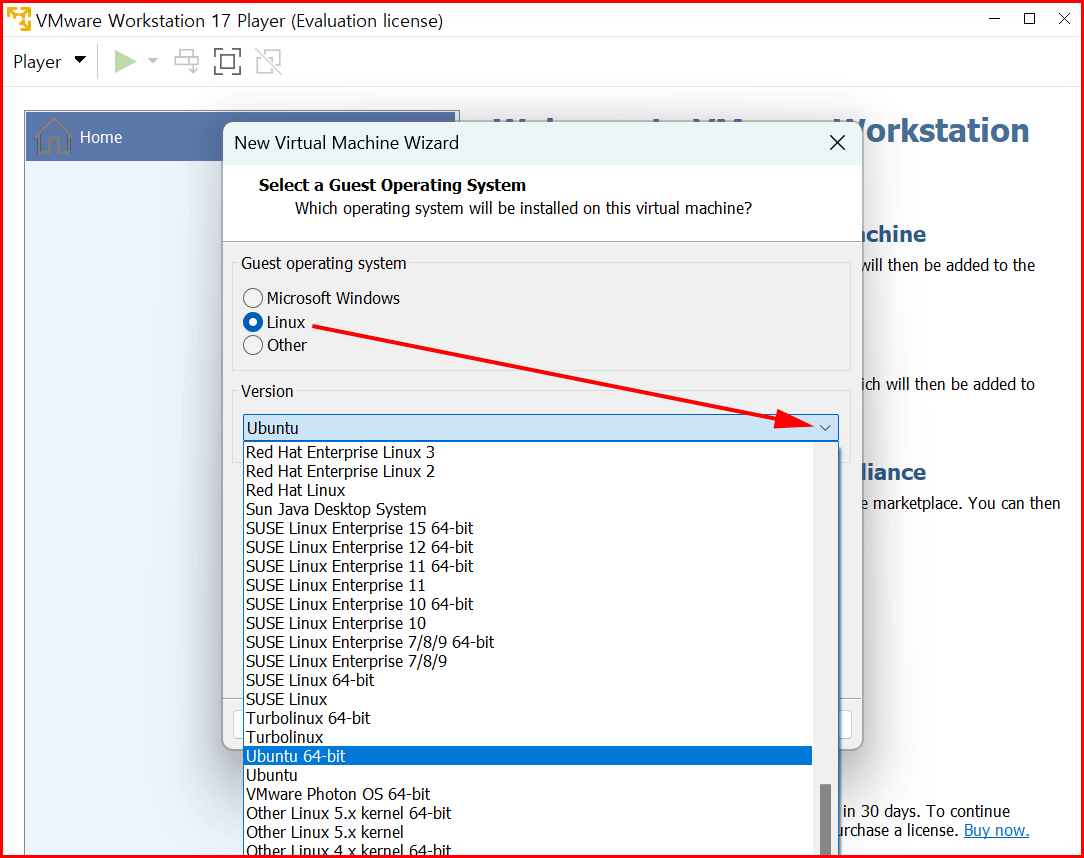Minimize the VMware Player window
The width and height of the screenshot is (1084, 858).
[995, 19]
